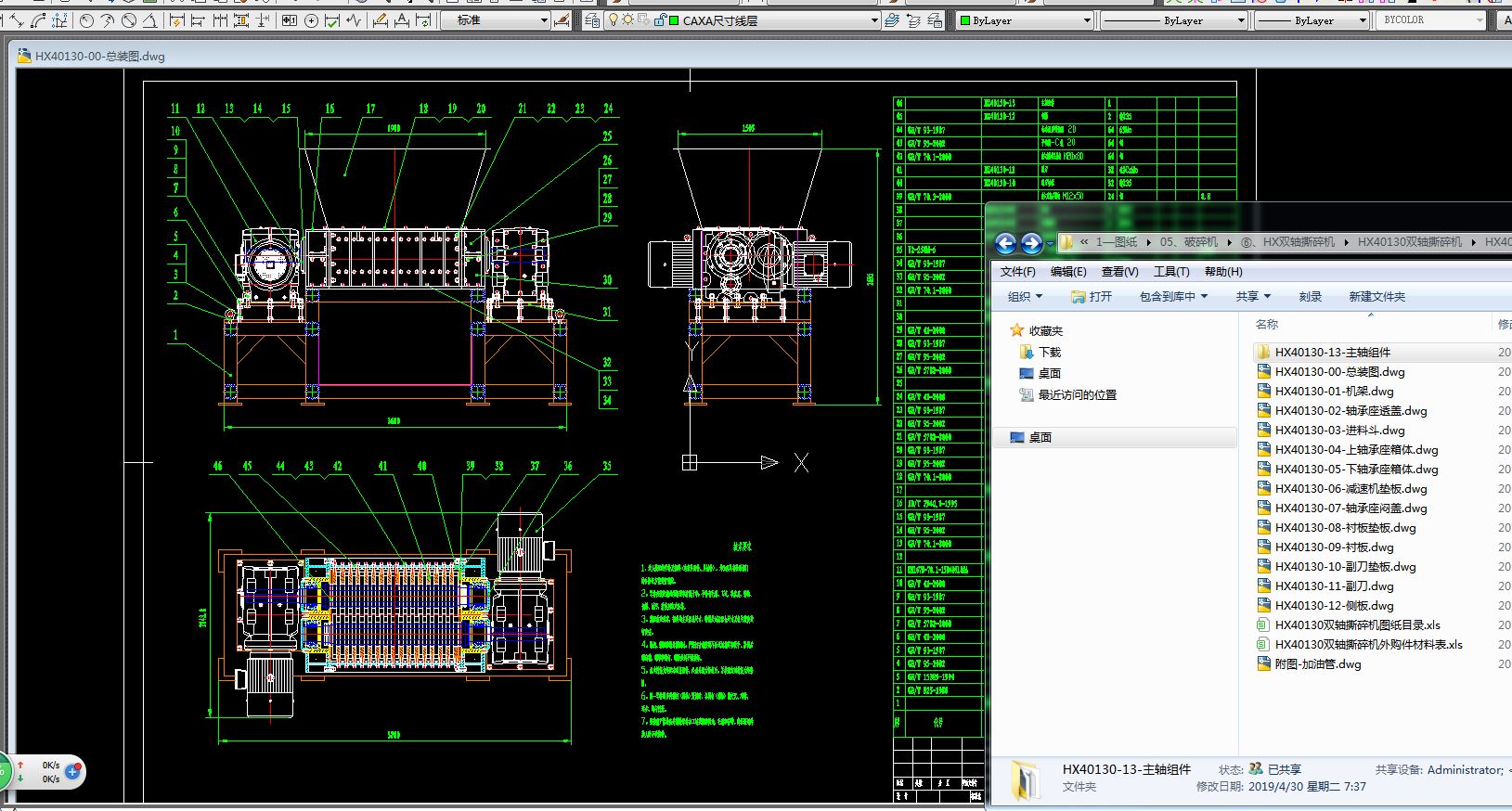
Task: Click the Quick Dimension tool icon
Action: (176, 19)
